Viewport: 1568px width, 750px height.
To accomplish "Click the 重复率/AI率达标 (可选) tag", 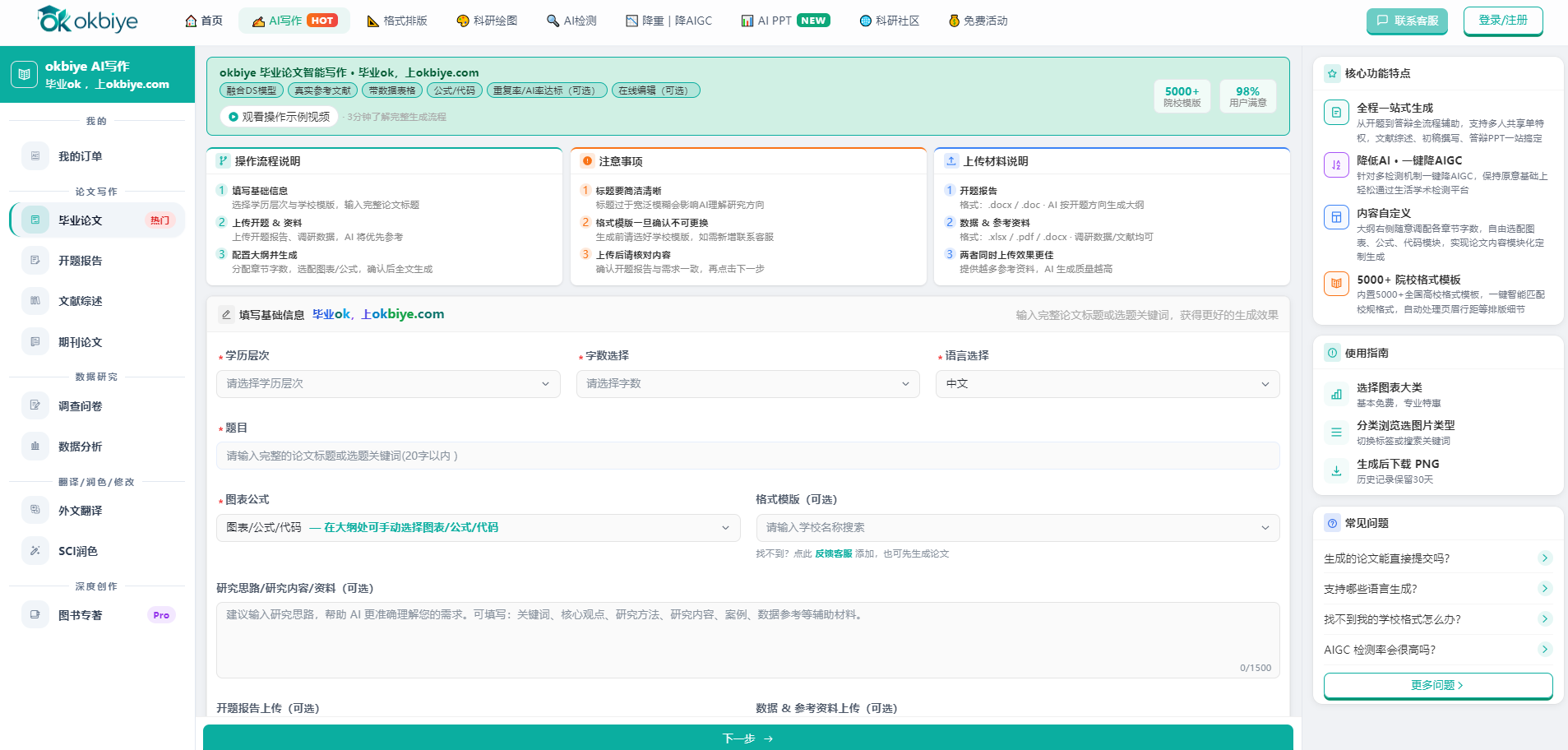I will tap(547, 90).
